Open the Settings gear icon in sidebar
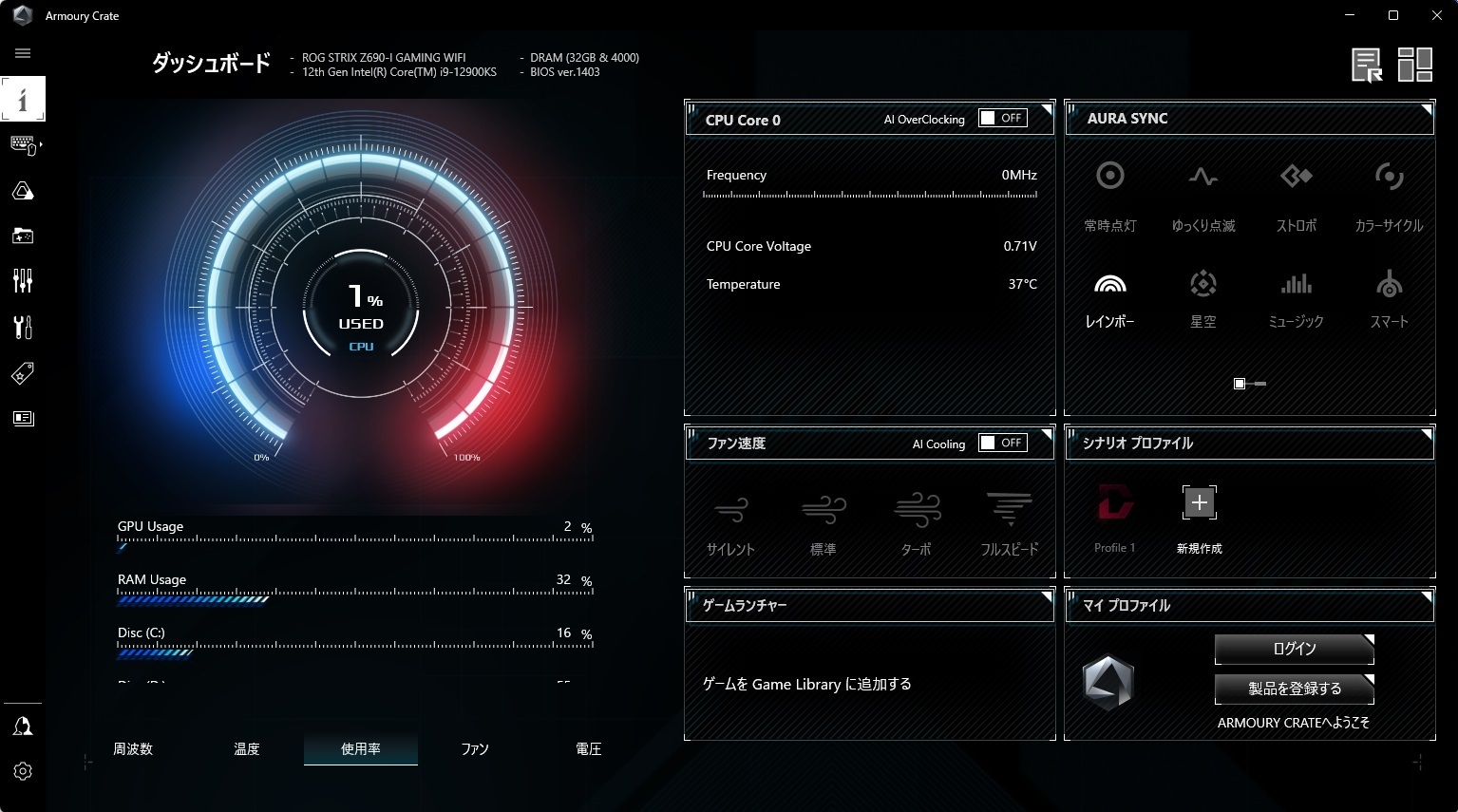Screen dimensions: 1458x812 pos(23,771)
